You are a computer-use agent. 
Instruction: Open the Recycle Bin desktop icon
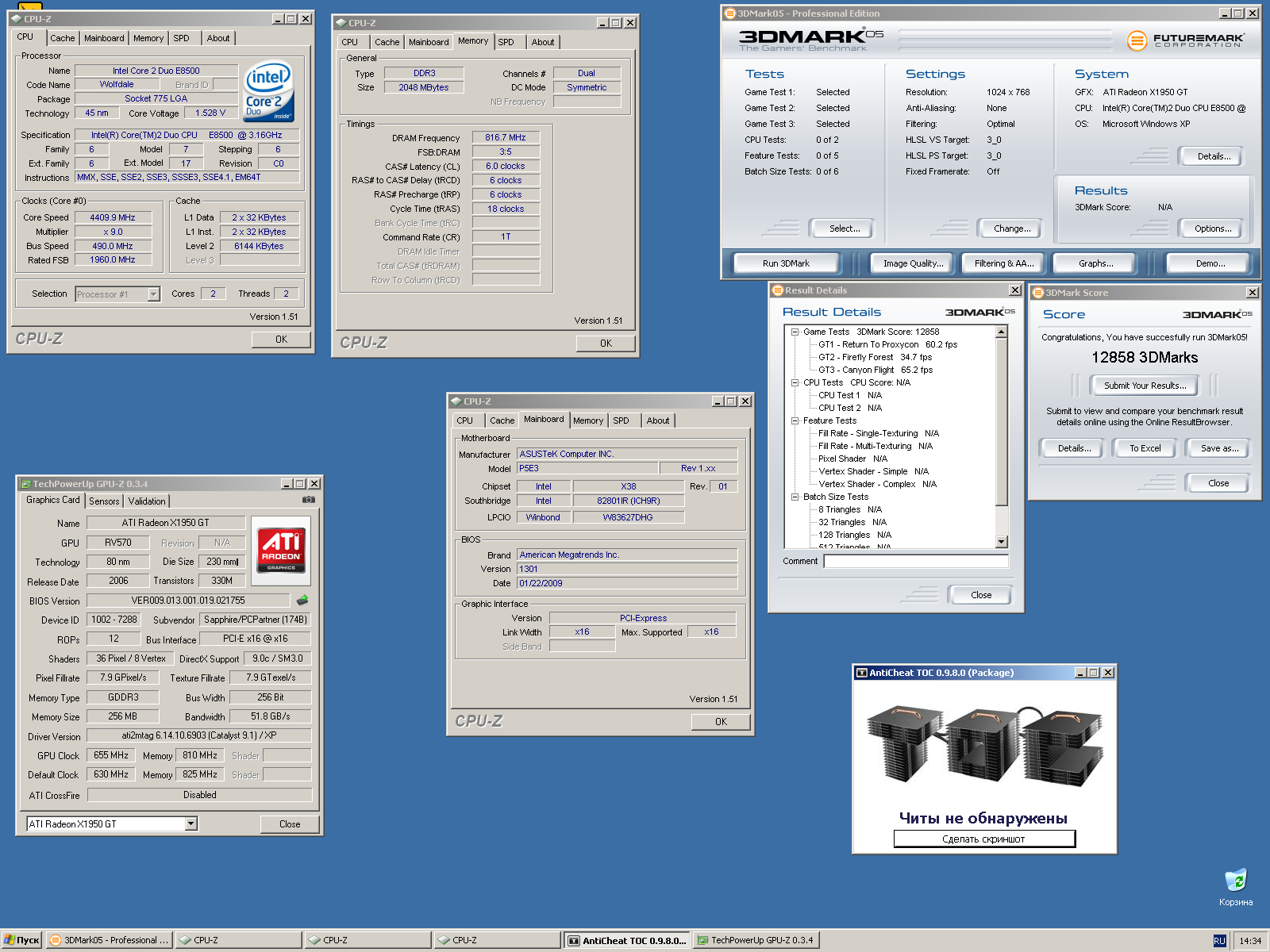(1236, 887)
